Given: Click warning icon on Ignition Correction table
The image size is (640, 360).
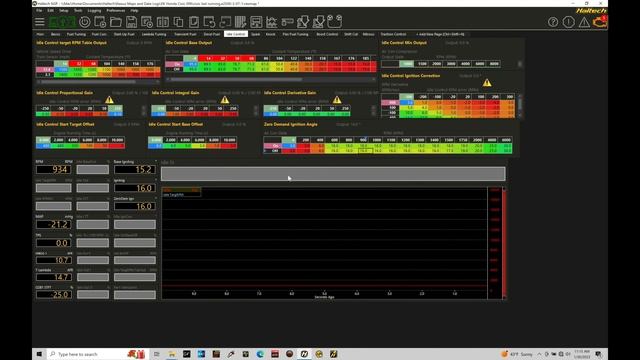Looking at the screenshot, I should (x=487, y=82).
